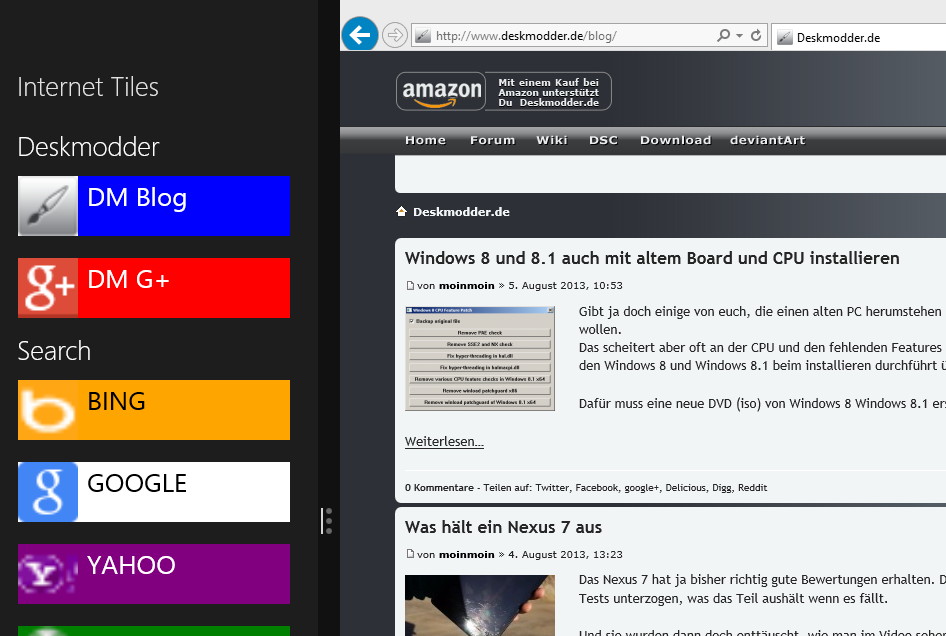Click the Deskmodder group heading

point(88,147)
